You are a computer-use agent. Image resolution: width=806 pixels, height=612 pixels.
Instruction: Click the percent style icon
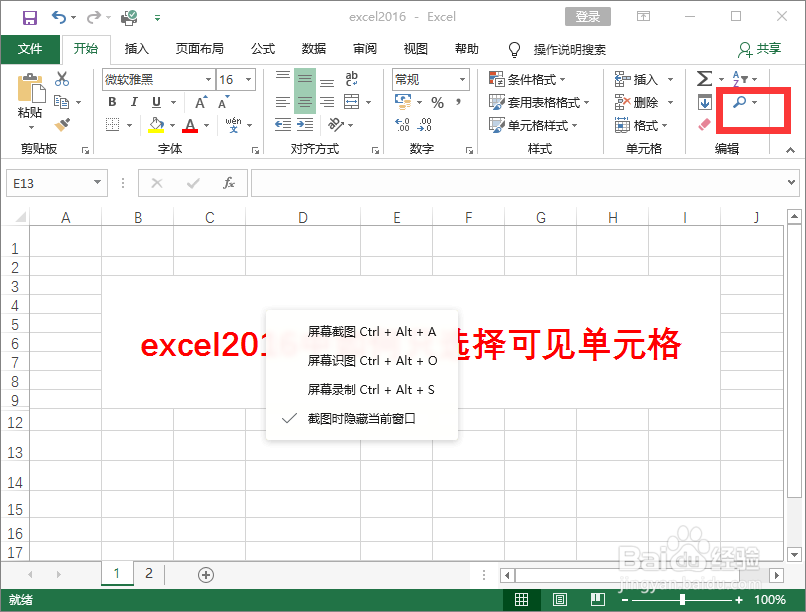tap(437, 102)
